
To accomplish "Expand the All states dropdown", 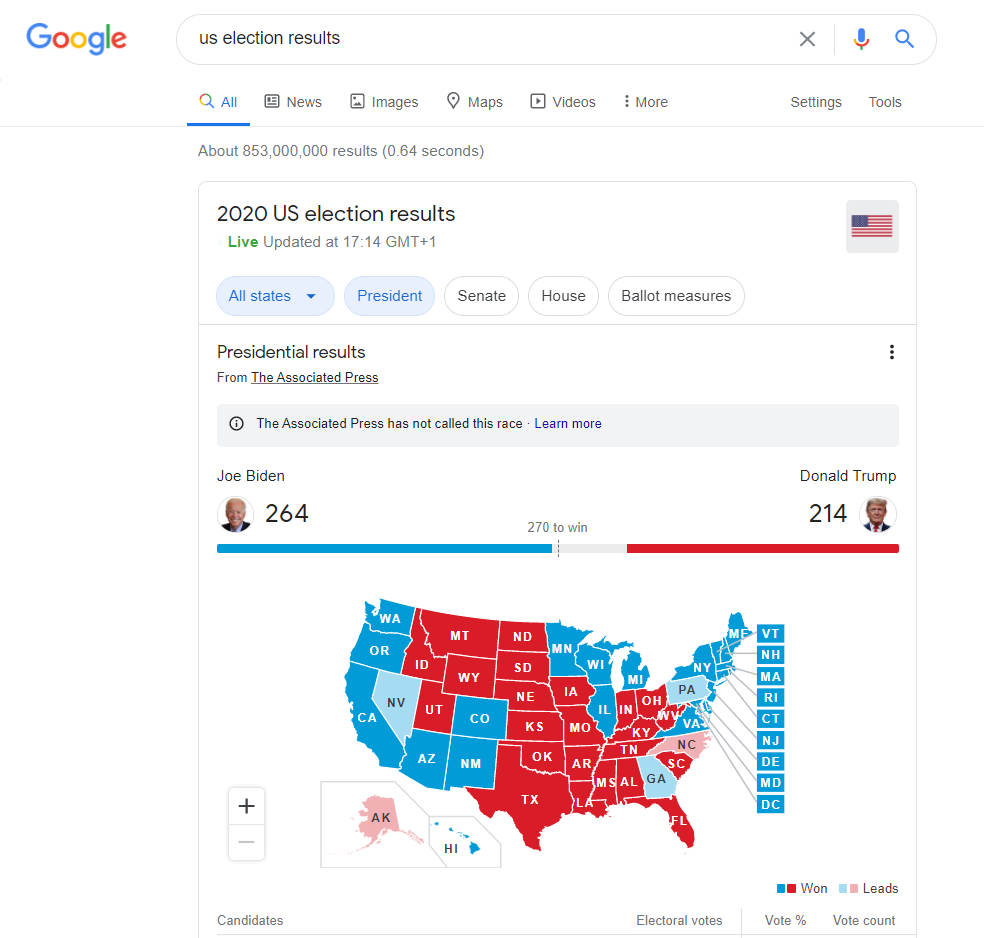I will (x=274, y=296).
